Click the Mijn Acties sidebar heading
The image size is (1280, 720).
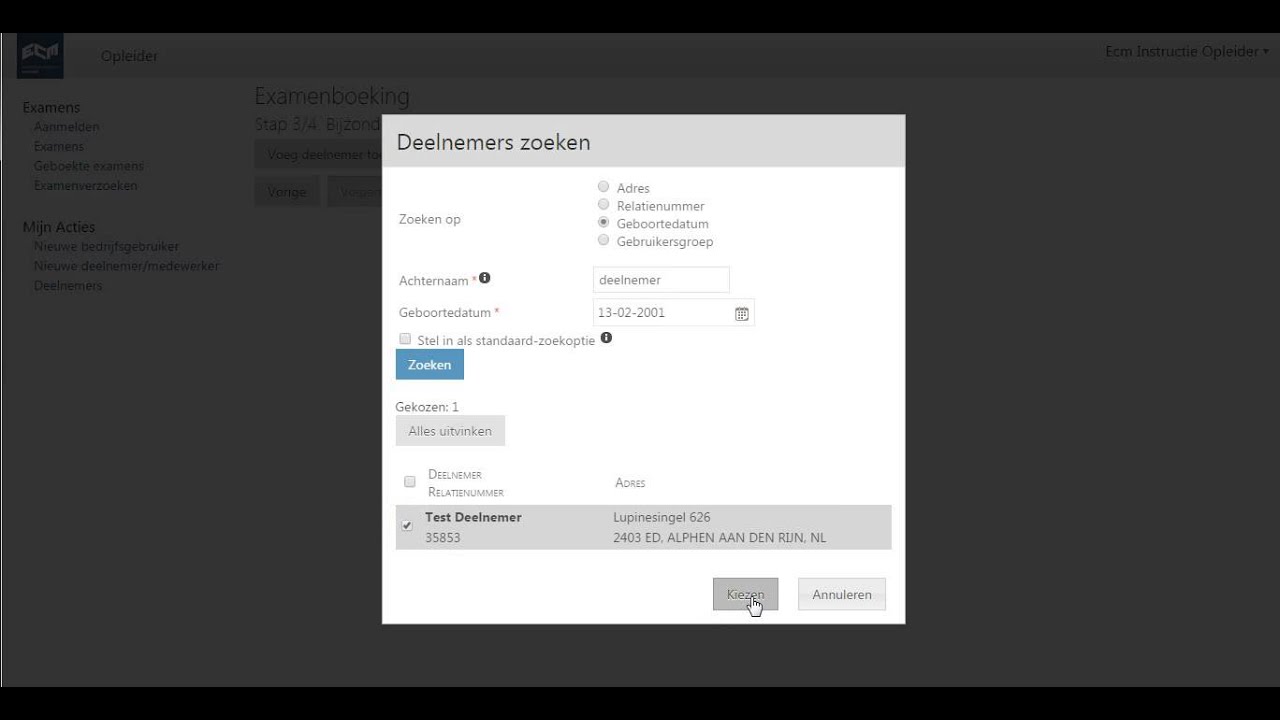[x=59, y=227]
